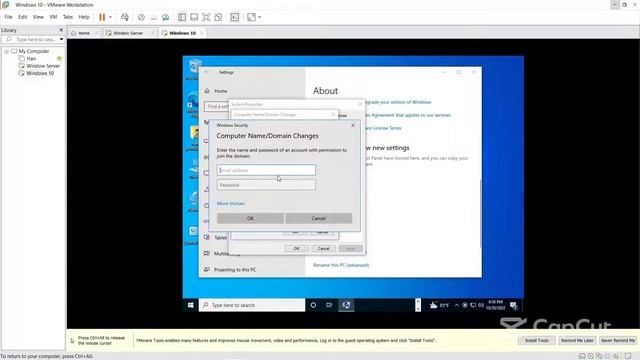The height and width of the screenshot is (360, 640).
Task: Click the stretch guest display icon
Action: click(251, 17)
